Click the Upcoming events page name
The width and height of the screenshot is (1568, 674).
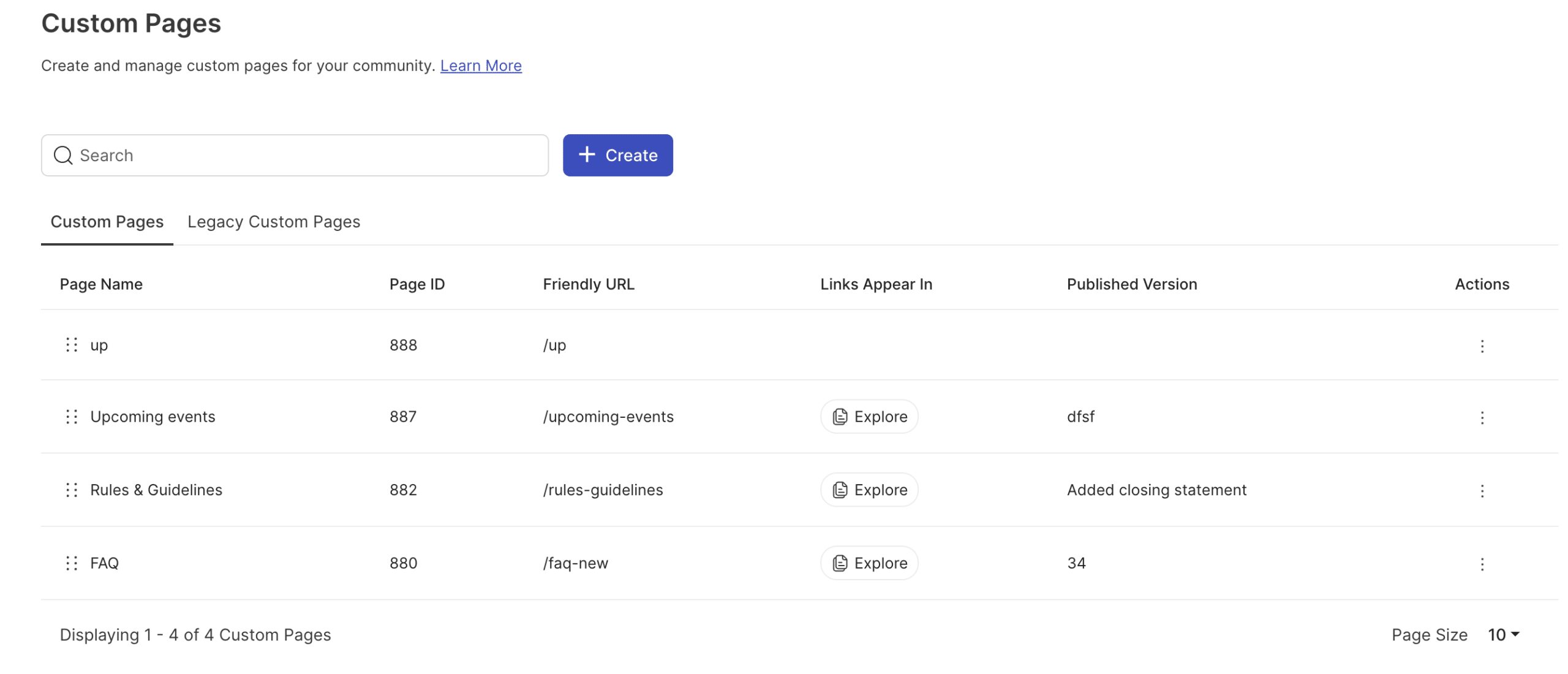pos(153,417)
